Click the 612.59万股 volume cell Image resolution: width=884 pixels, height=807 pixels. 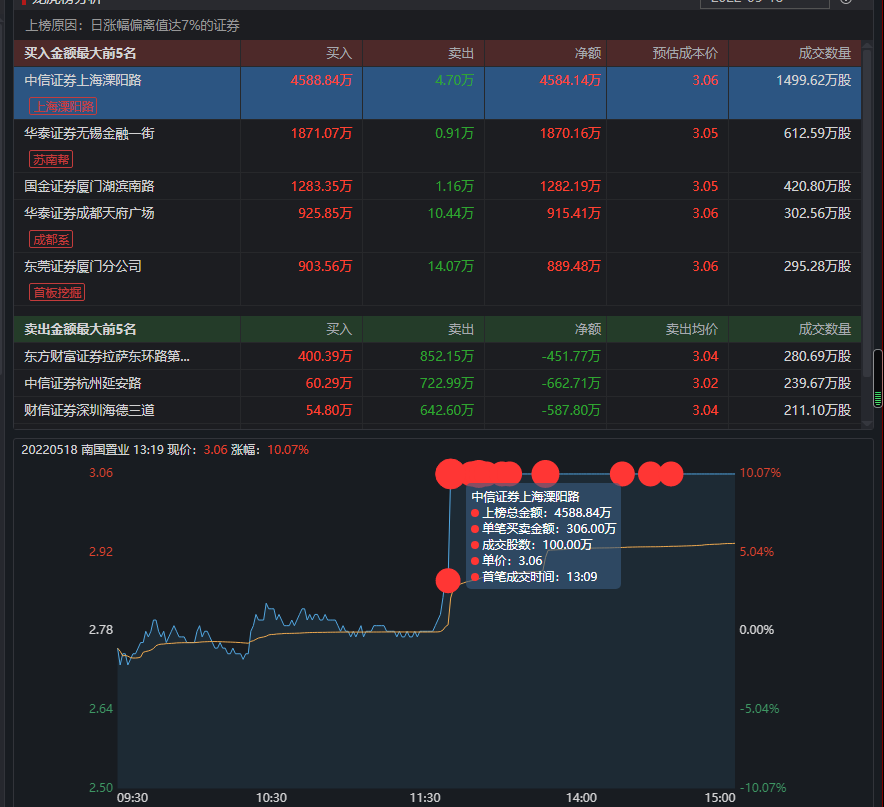coord(817,134)
